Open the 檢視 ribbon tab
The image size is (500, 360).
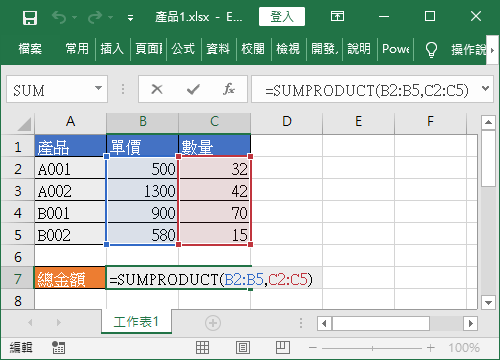click(288, 49)
